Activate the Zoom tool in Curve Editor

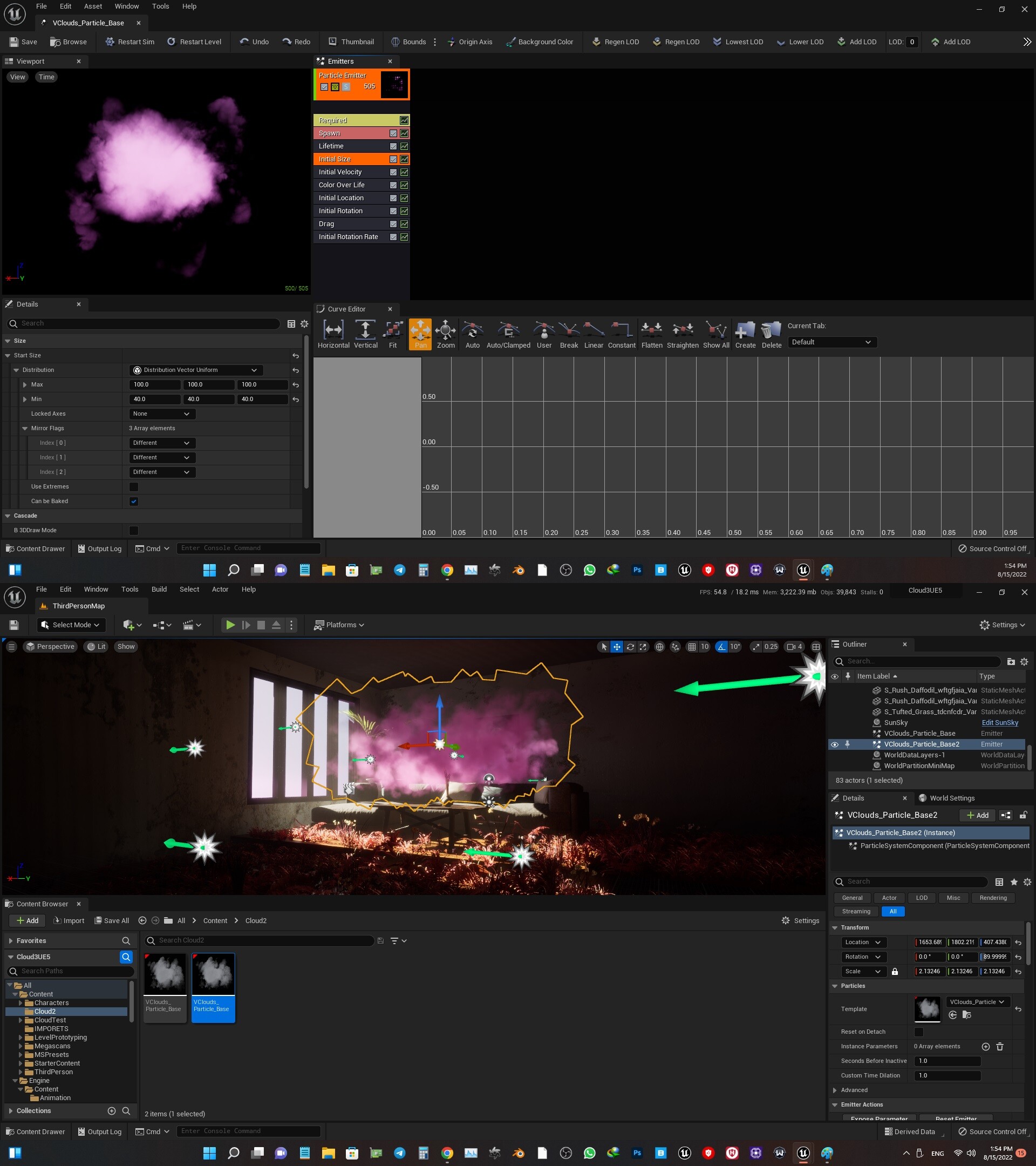pyautogui.click(x=445, y=331)
